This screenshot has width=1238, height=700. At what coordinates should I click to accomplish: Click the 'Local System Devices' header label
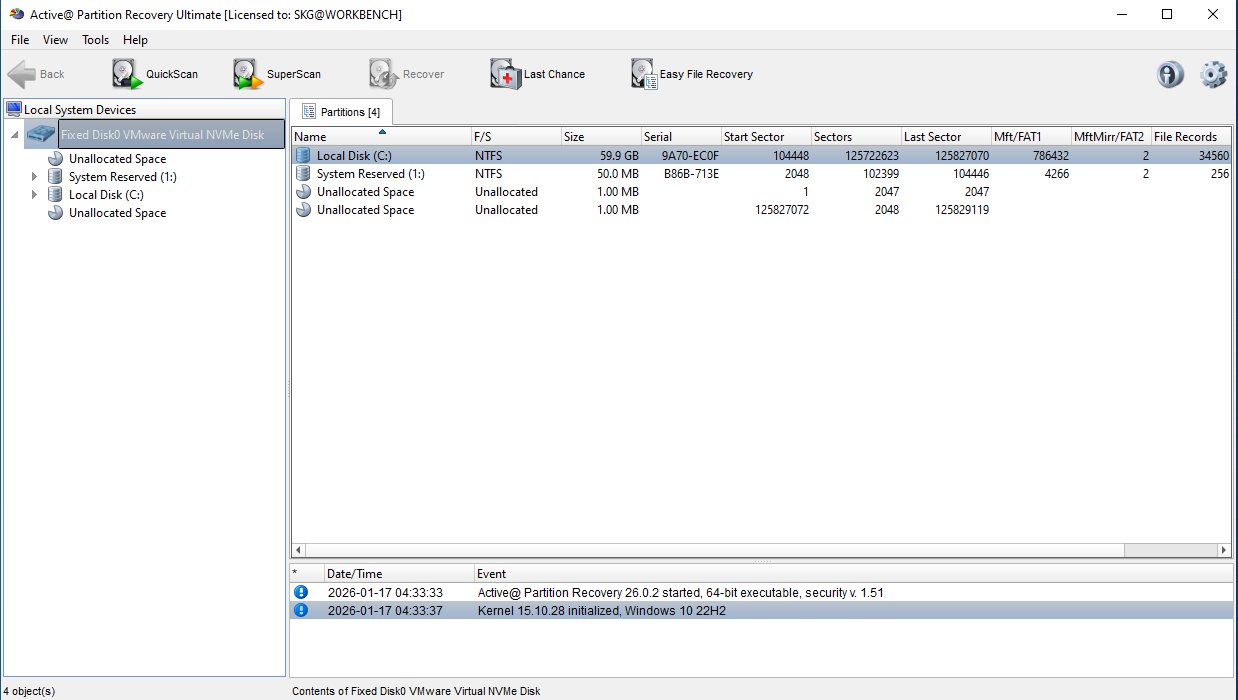coord(80,110)
